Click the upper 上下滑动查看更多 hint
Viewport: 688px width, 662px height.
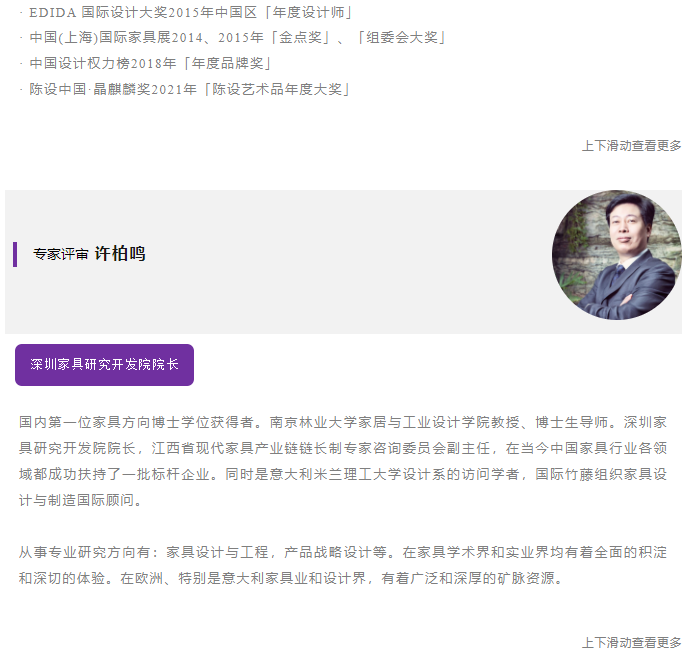point(631,146)
